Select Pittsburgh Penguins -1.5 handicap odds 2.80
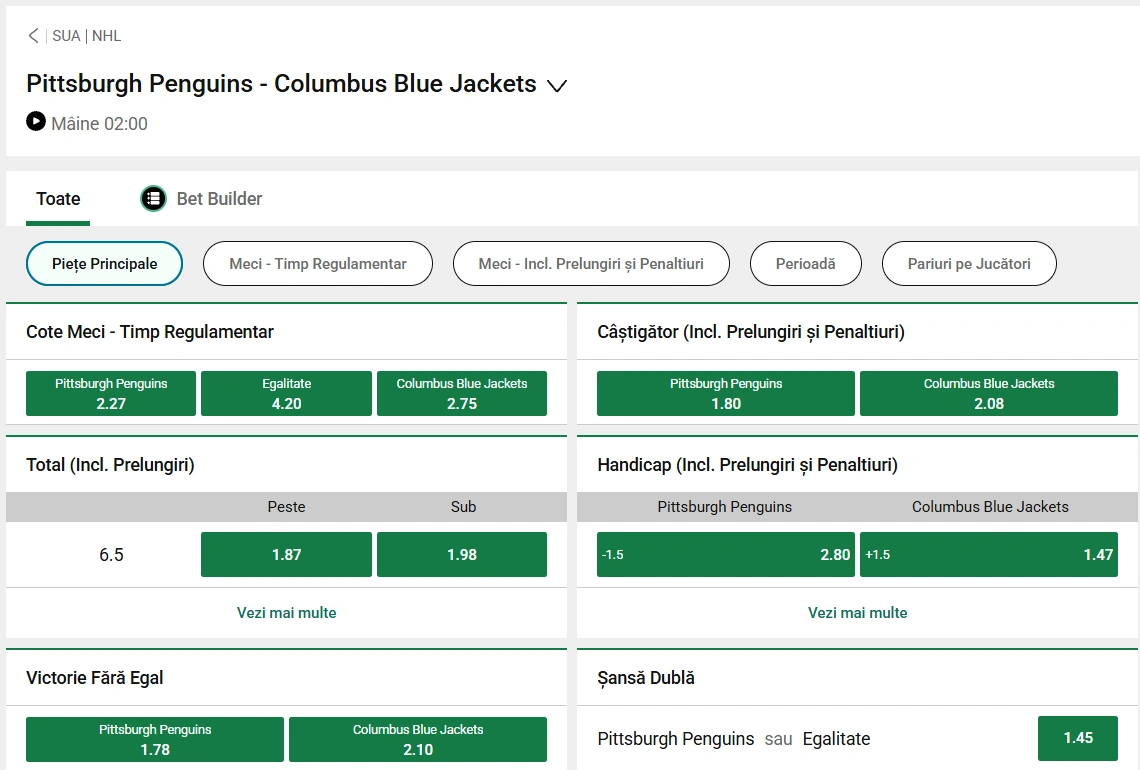 (x=725, y=555)
